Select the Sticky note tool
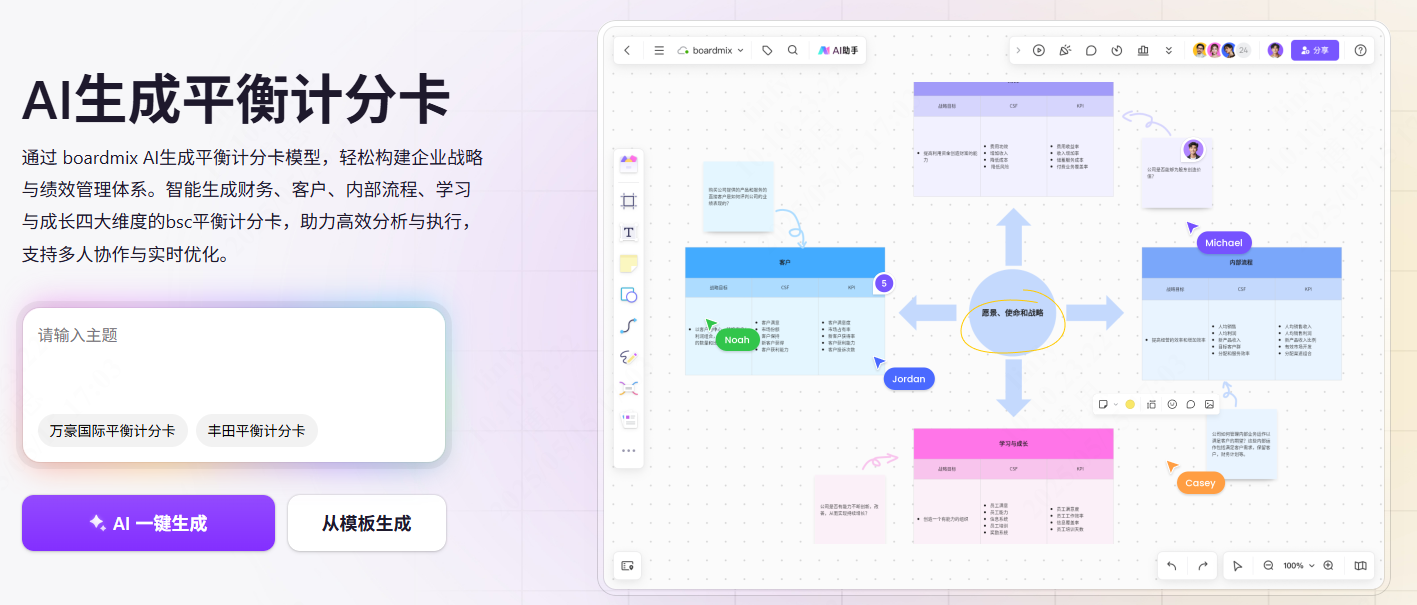The image size is (1417, 605). tap(629, 264)
